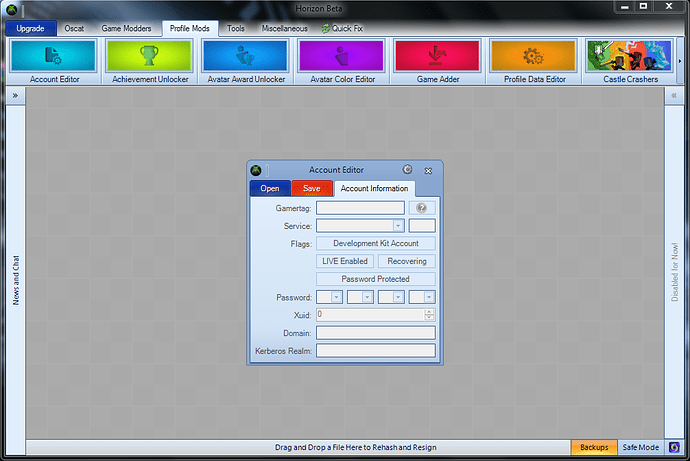Toggle the Password Protected flag

pos(376,279)
